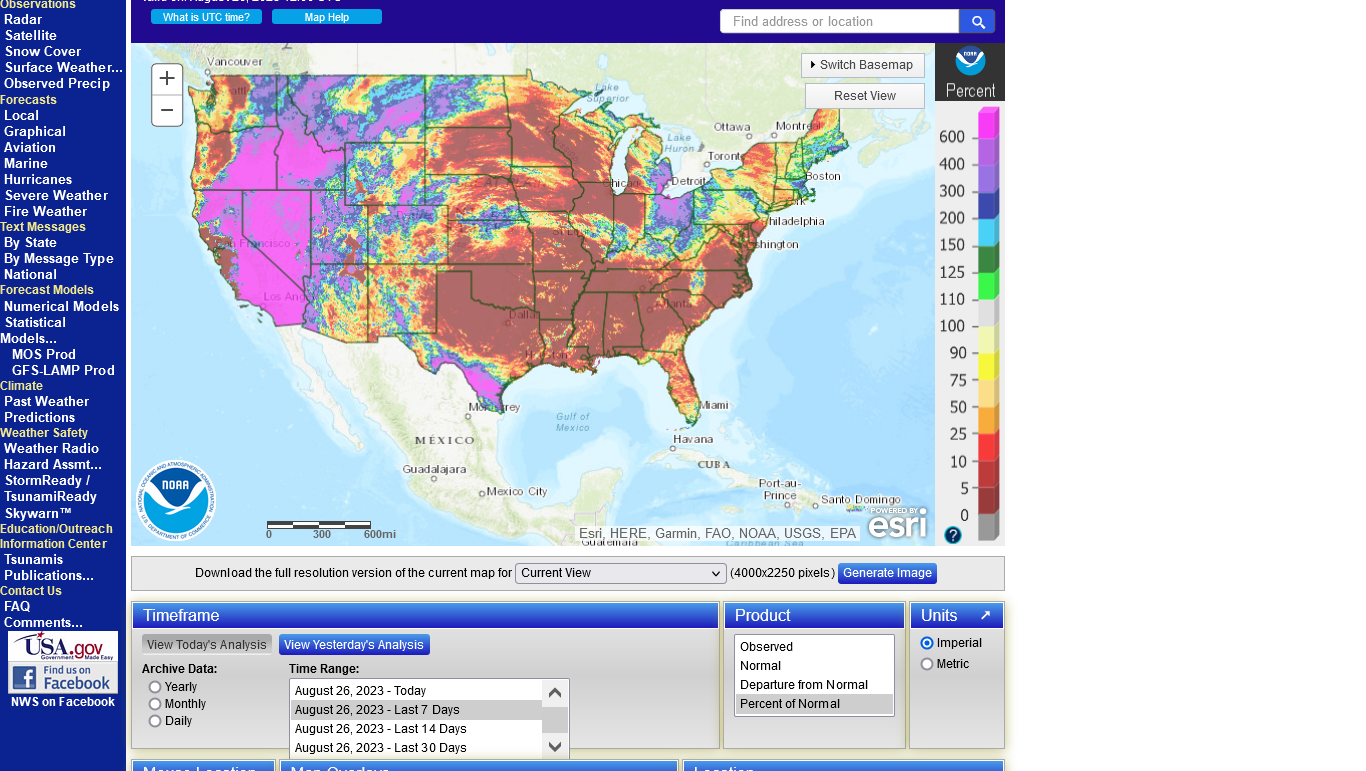
Task: Select the Observed product
Action: (x=814, y=647)
